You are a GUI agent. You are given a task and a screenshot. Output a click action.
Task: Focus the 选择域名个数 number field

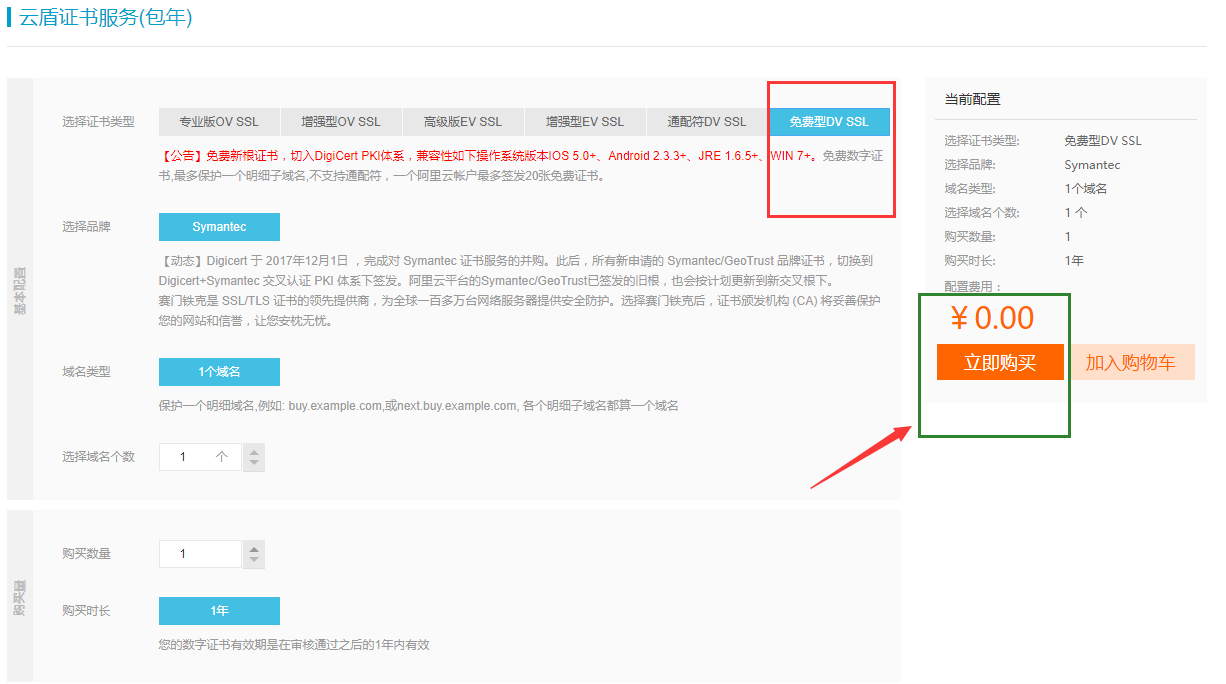pyautogui.click(x=200, y=457)
